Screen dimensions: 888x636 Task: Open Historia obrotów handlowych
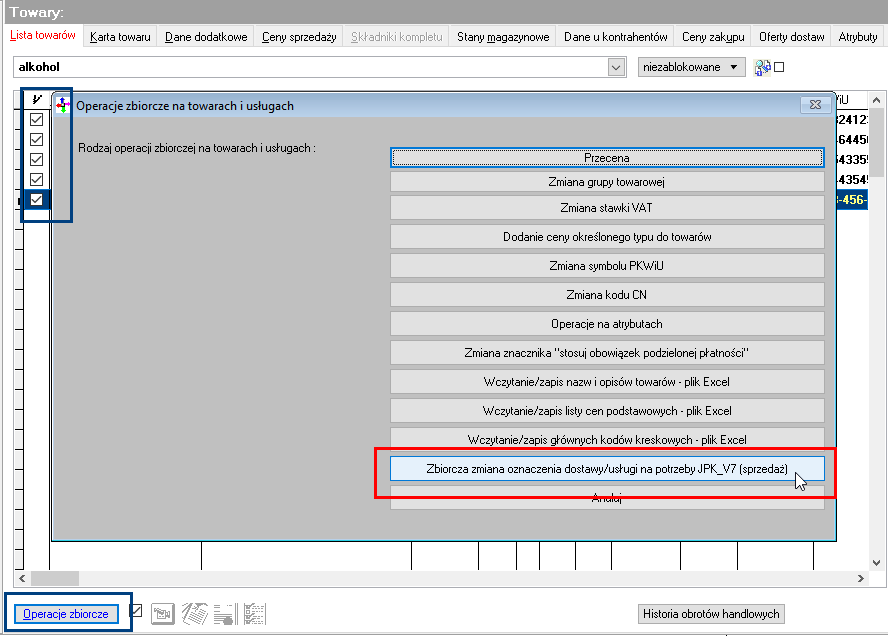tap(711, 614)
